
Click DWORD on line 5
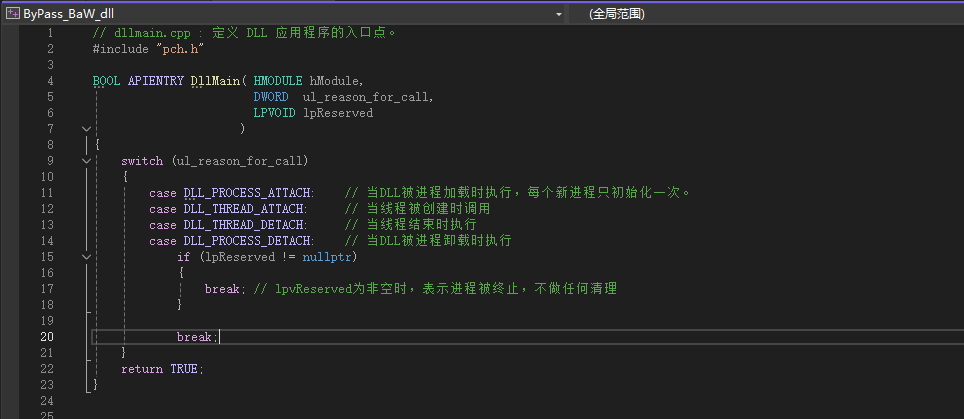[x=271, y=96]
